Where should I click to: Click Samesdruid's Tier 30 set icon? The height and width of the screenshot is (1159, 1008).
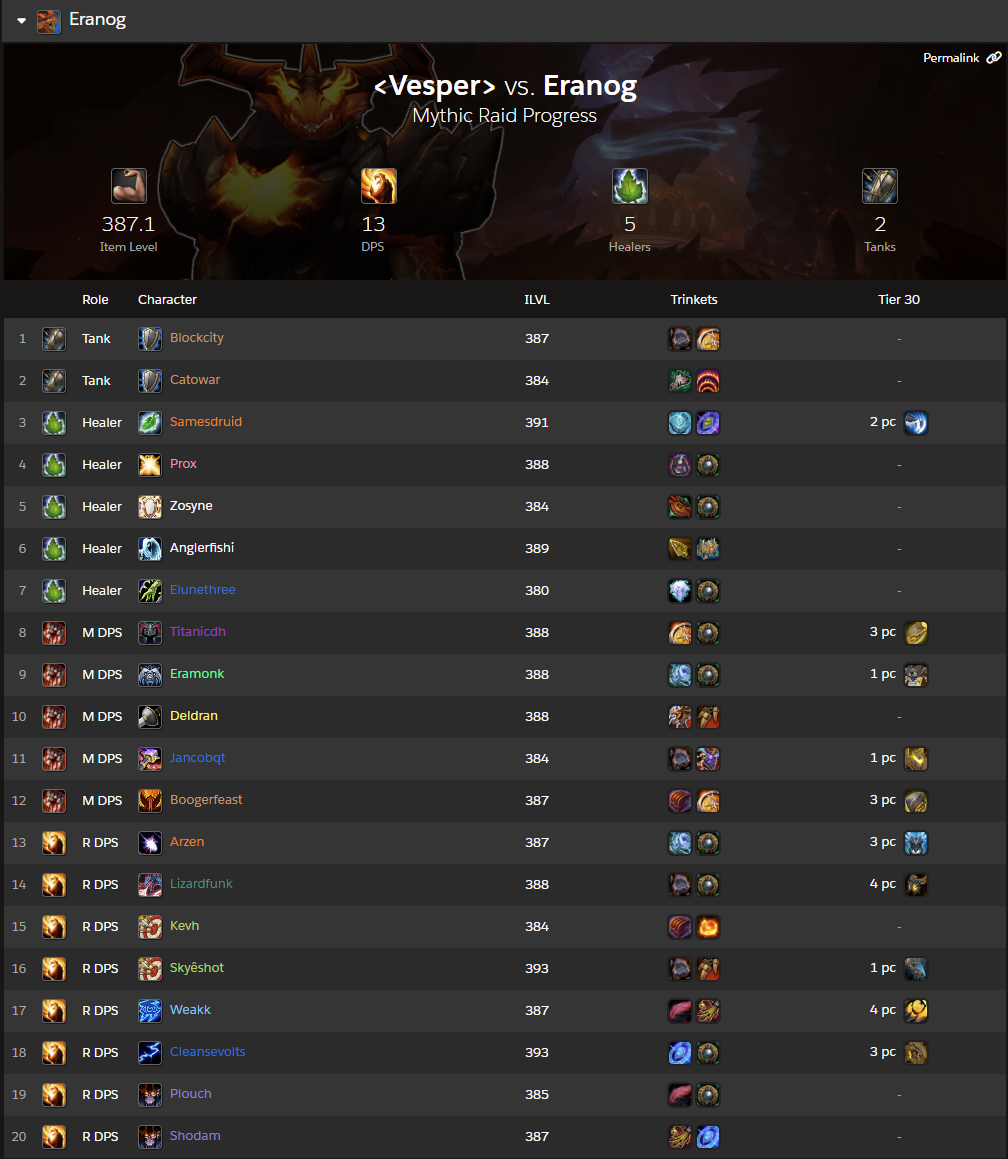coord(916,423)
